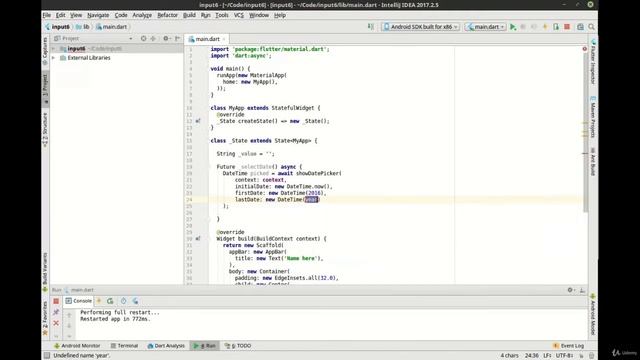
Task: Open the search everywhere magnifier icon
Action: pyautogui.click(x=591, y=27)
